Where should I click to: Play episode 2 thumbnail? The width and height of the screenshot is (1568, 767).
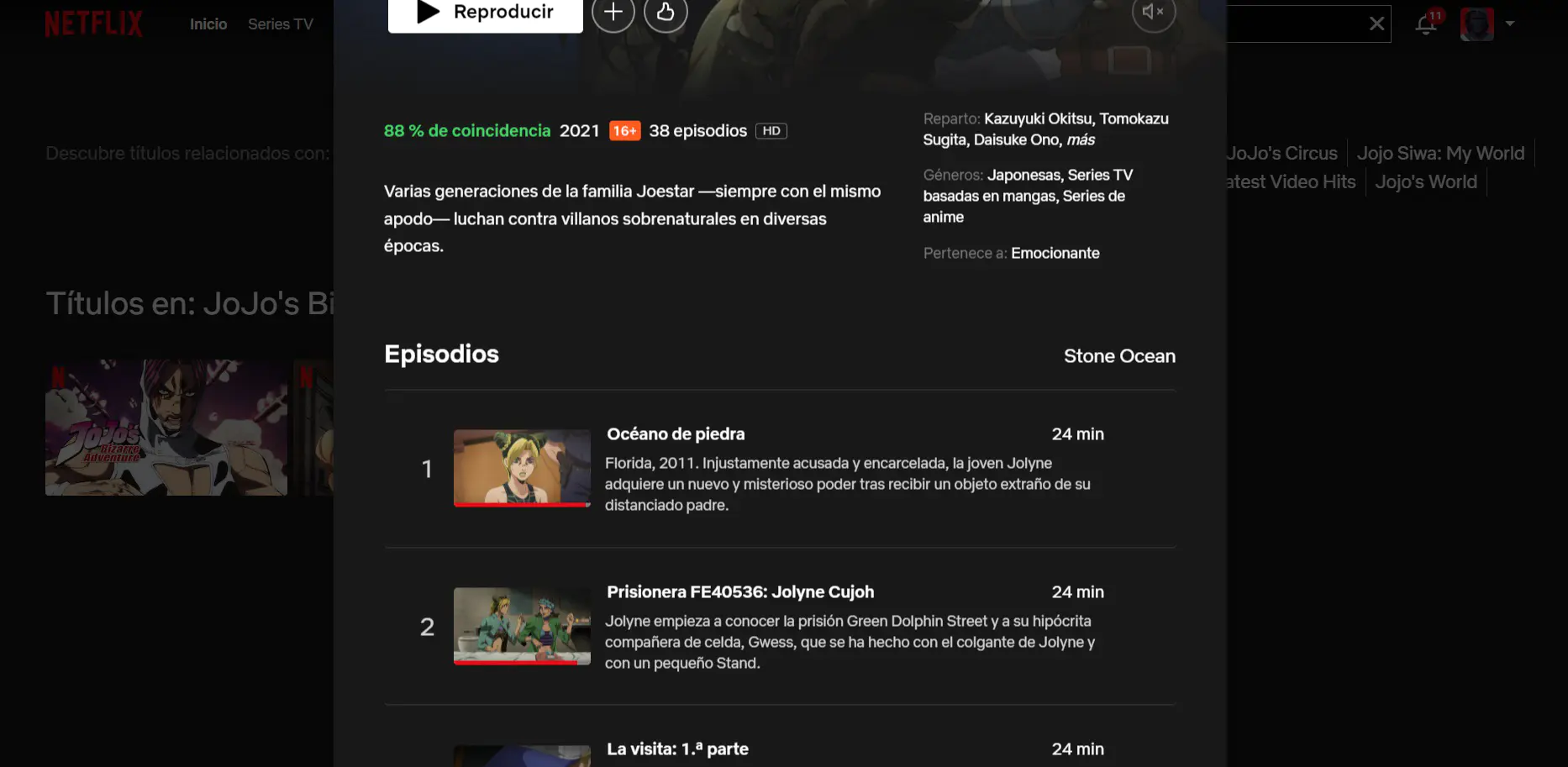[522, 625]
